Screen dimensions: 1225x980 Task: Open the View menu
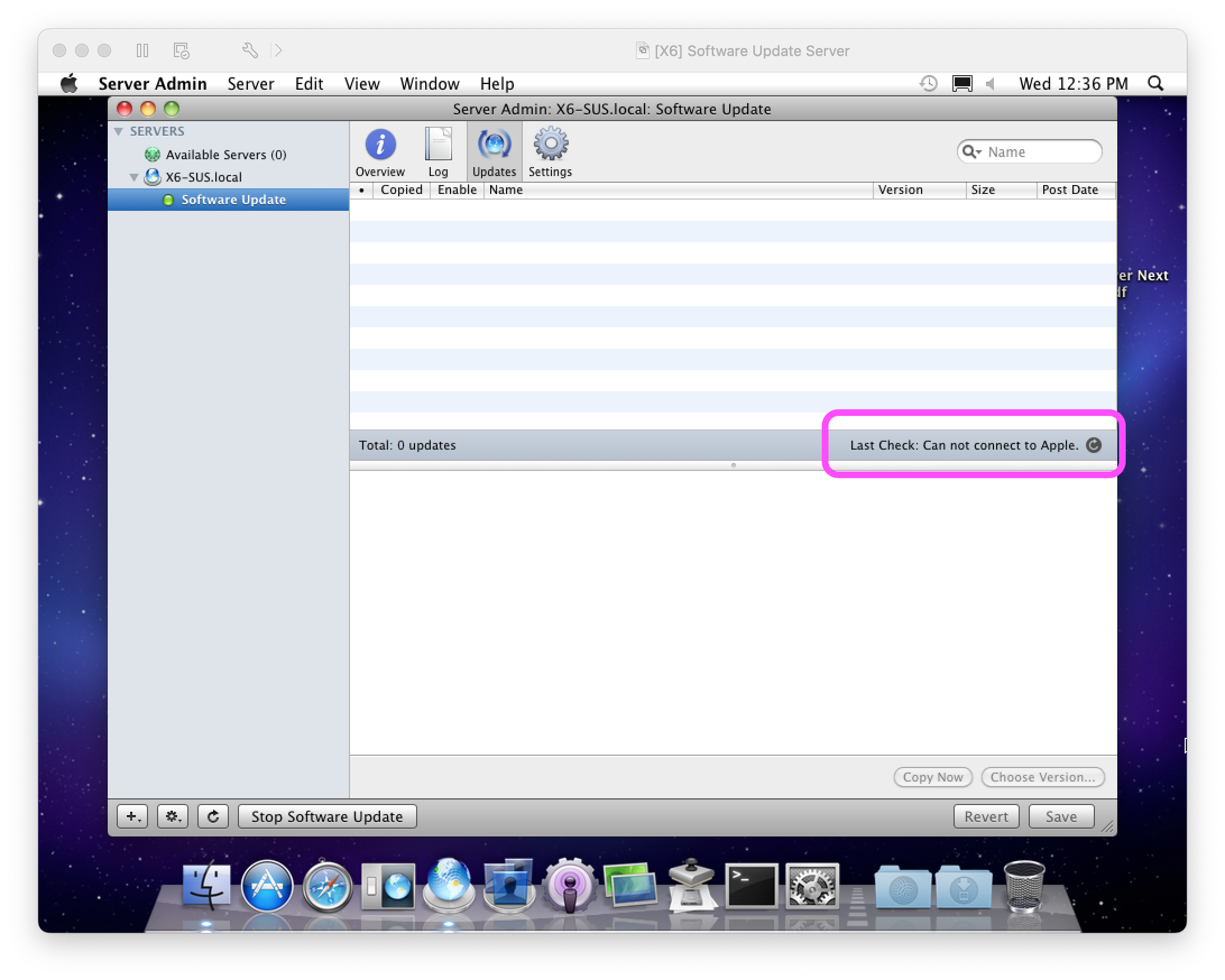click(x=361, y=84)
